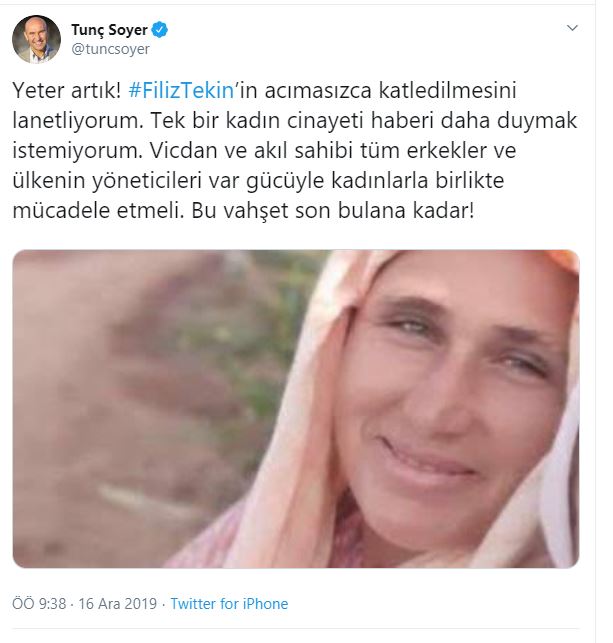This screenshot has height=643, width=613.
Task: Follow the #FilizTekin hashtag
Action: click(x=181, y=91)
